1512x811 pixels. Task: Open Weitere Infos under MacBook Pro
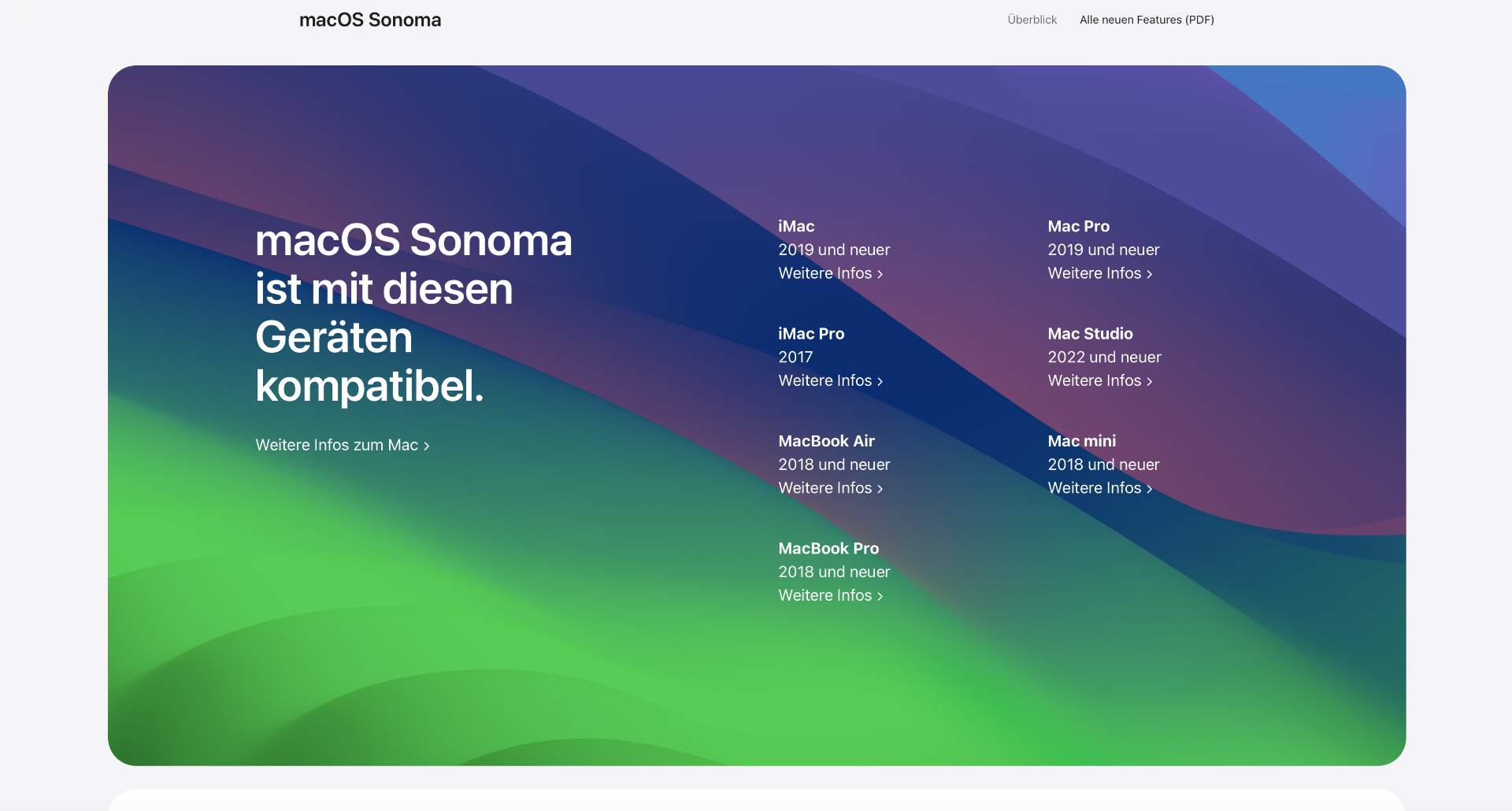tap(825, 595)
